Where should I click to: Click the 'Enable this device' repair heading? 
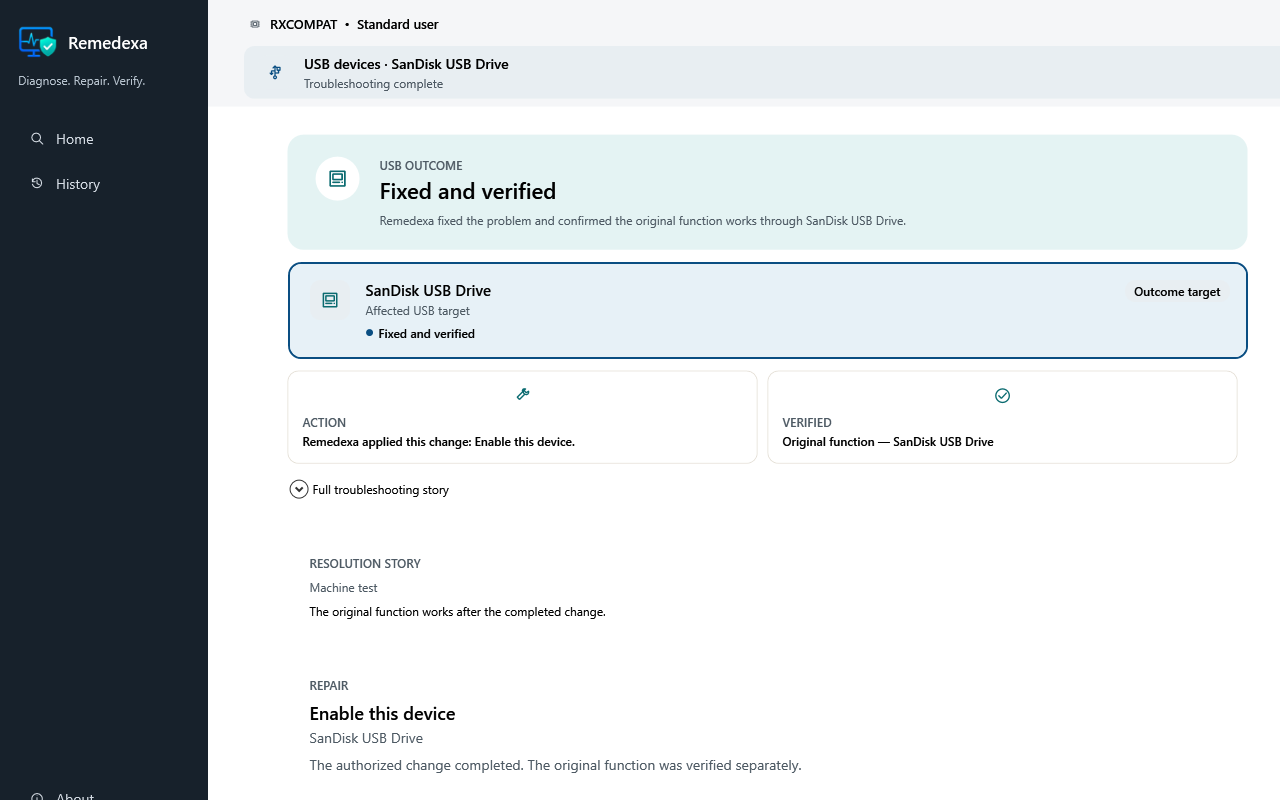pos(382,714)
